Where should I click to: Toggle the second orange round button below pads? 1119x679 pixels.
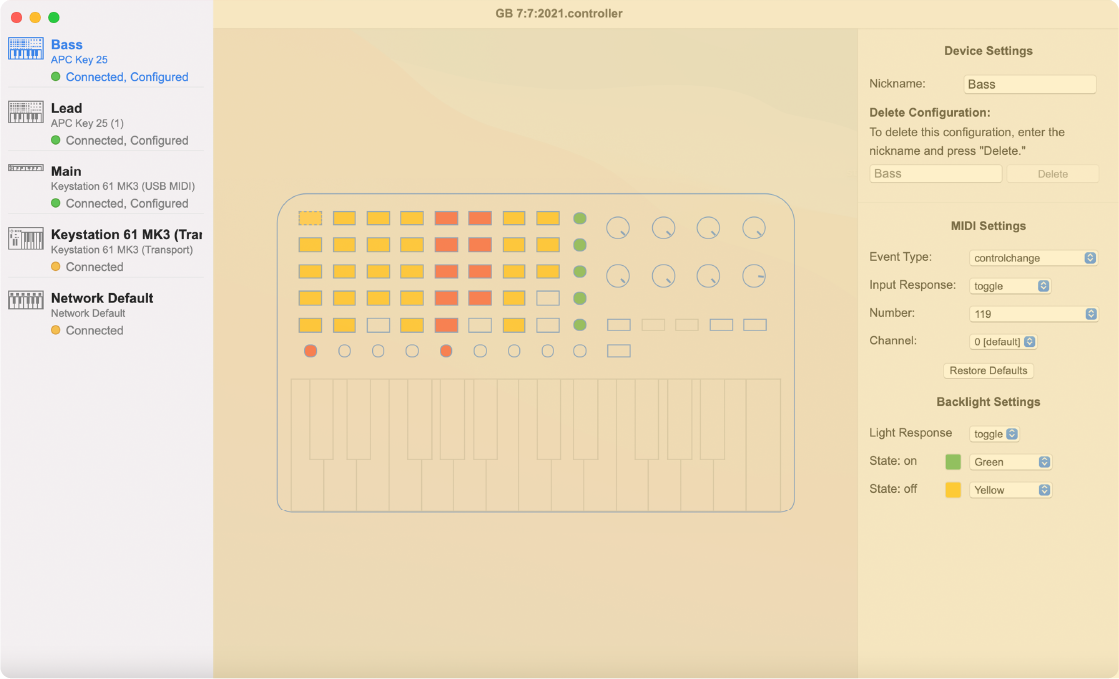(446, 351)
